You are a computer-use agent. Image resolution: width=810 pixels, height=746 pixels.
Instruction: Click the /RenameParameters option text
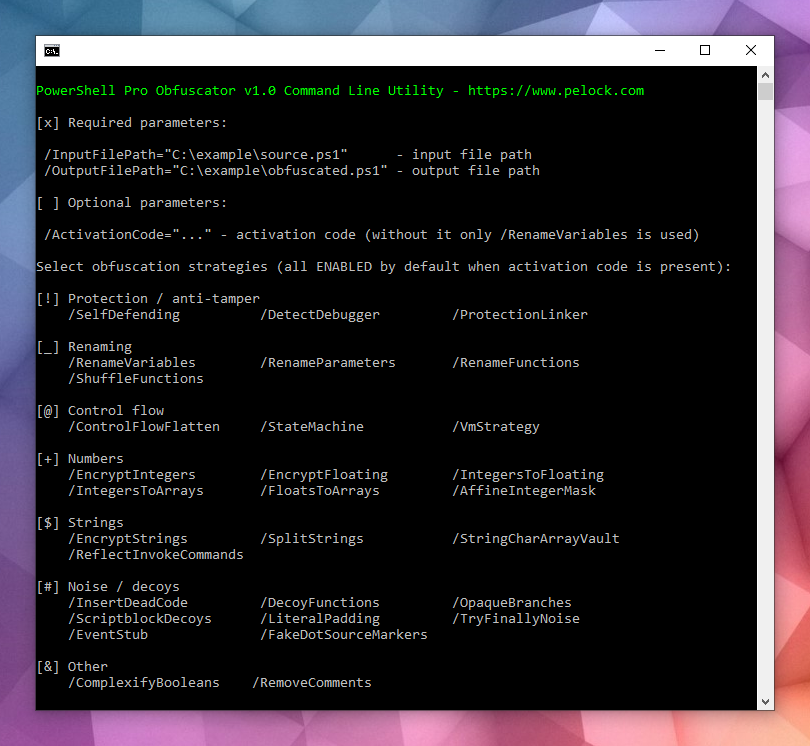328,363
